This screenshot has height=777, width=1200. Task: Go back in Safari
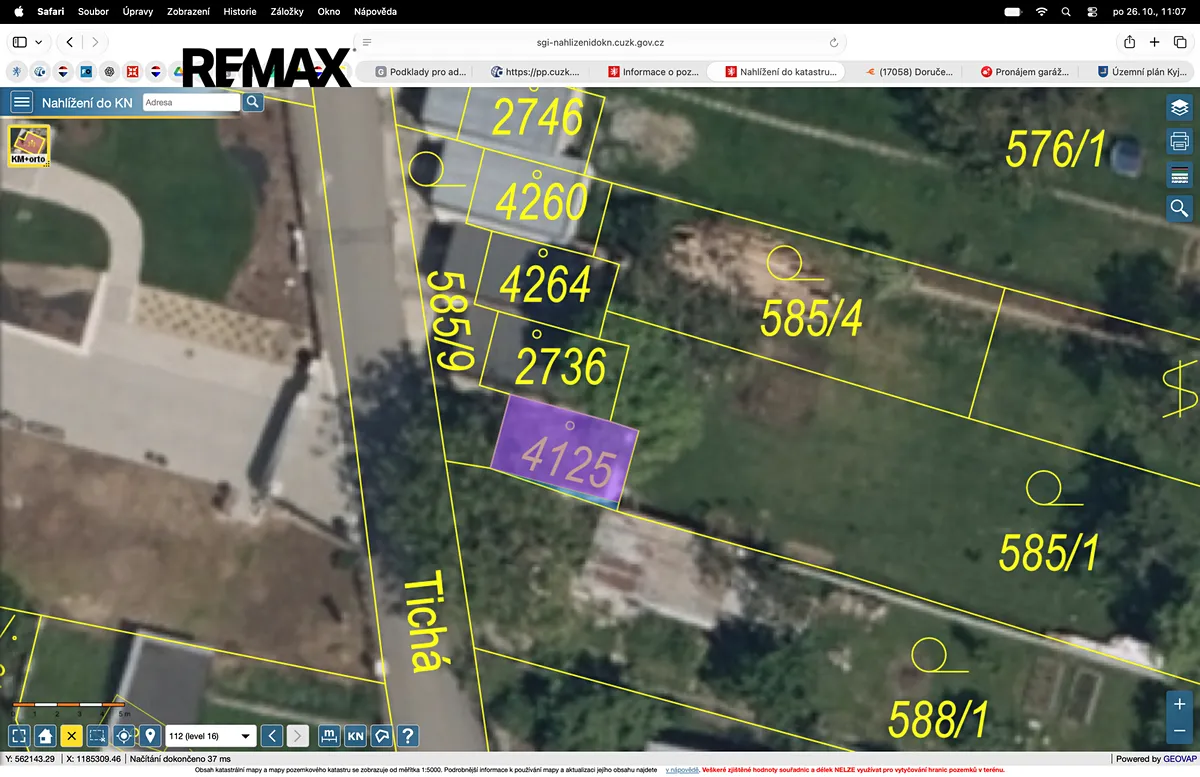tap(69, 42)
